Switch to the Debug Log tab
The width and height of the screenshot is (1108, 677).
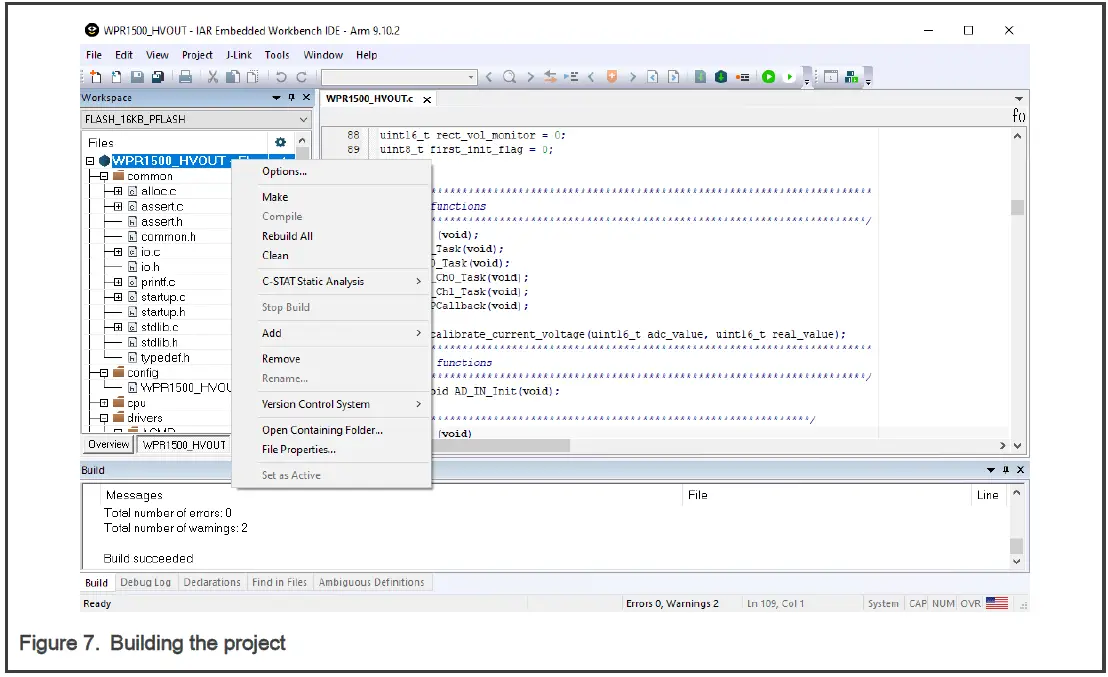(145, 582)
